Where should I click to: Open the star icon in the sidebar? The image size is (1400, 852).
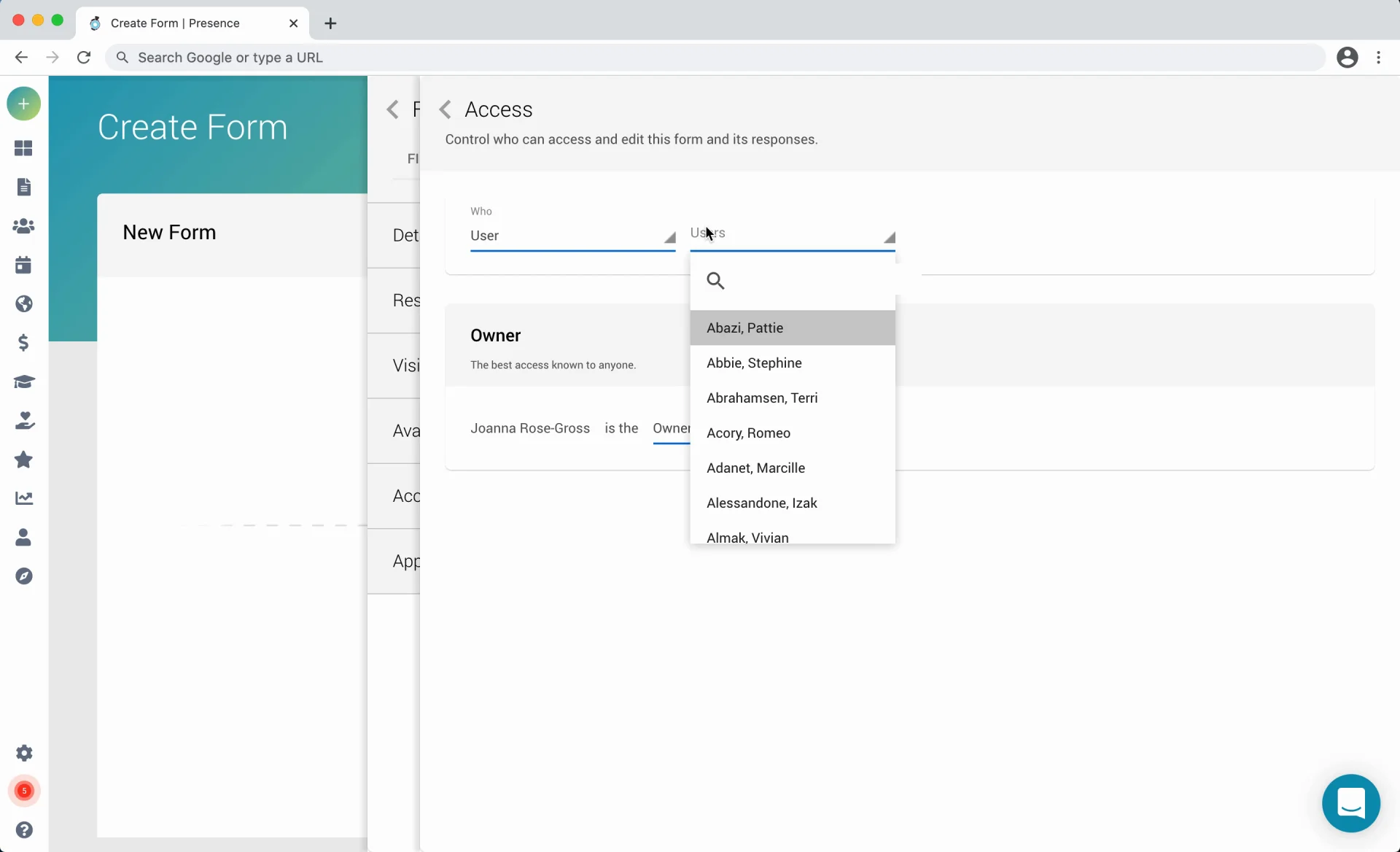pyautogui.click(x=23, y=460)
